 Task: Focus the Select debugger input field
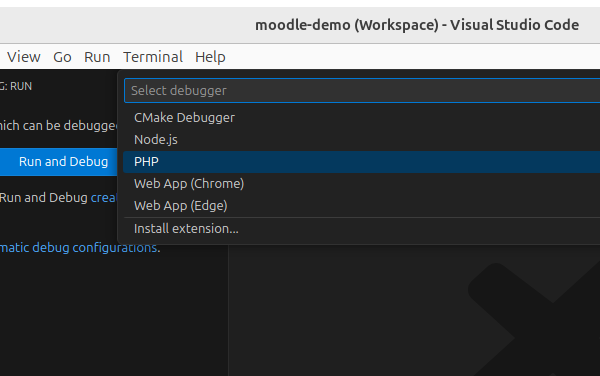click(362, 91)
